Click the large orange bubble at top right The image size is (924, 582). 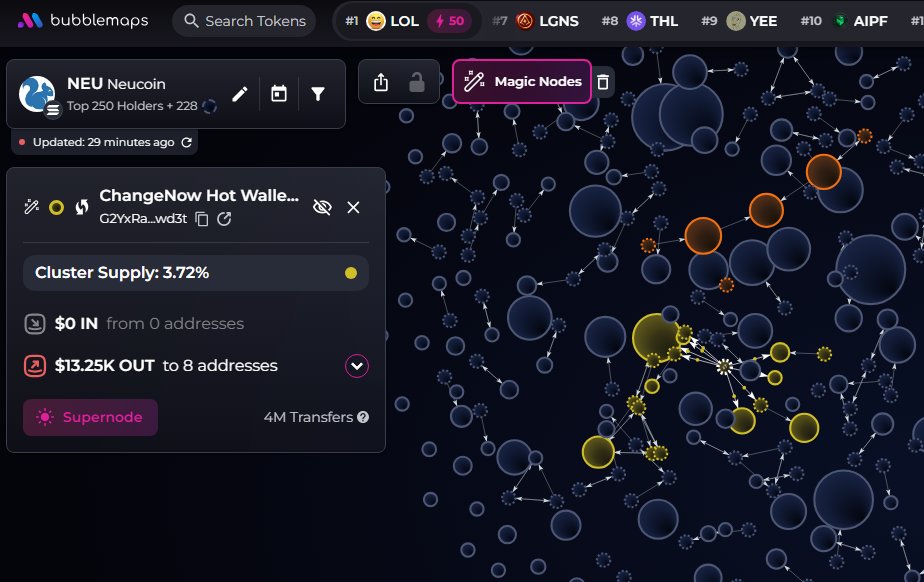(x=823, y=171)
